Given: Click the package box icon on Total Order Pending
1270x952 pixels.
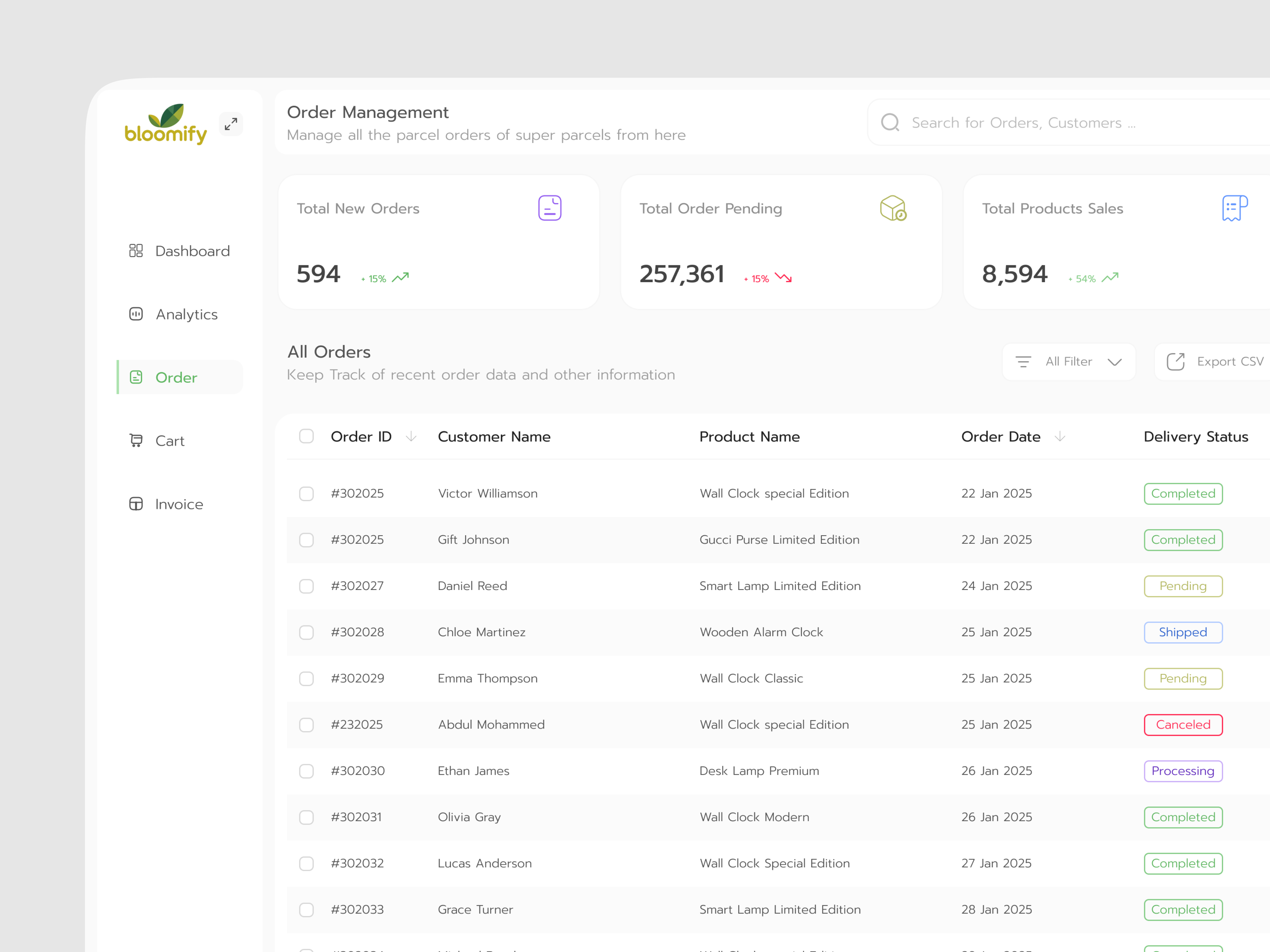Looking at the screenshot, I should (893, 208).
